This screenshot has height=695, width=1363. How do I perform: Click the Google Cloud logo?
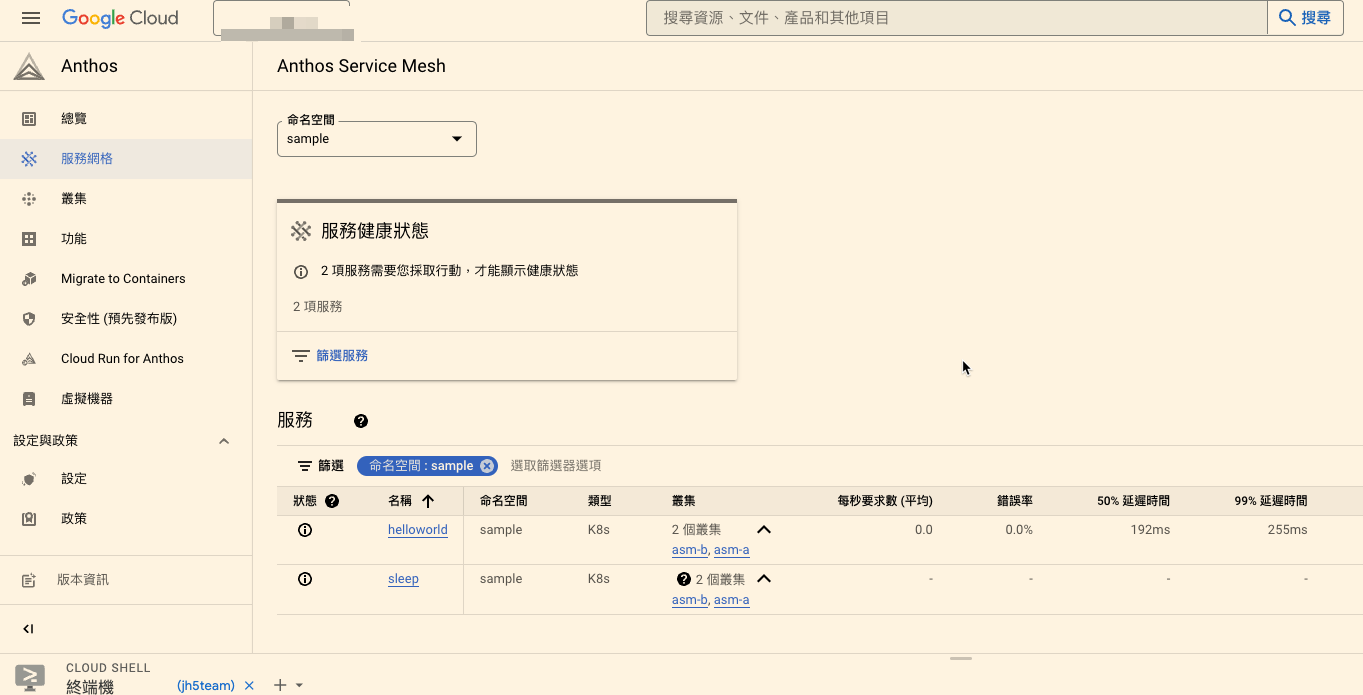pyautogui.click(x=120, y=18)
